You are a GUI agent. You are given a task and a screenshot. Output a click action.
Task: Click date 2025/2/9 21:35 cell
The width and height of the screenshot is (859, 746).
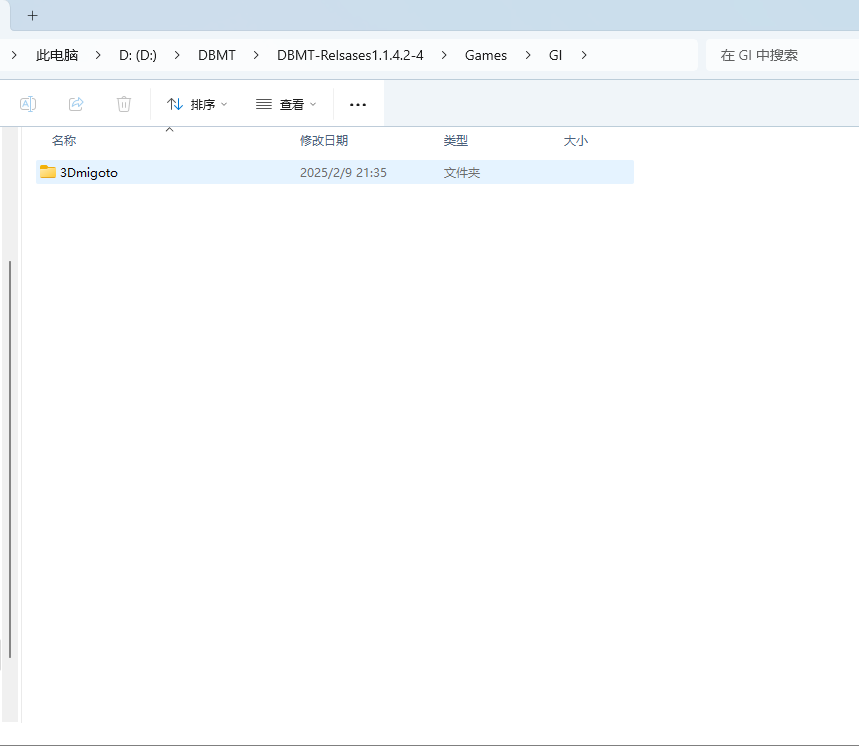[x=343, y=173]
